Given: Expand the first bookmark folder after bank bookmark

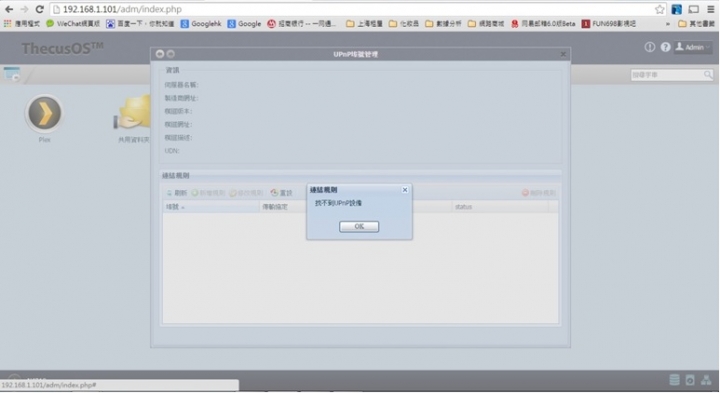Looking at the screenshot, I should pos(364,23).
